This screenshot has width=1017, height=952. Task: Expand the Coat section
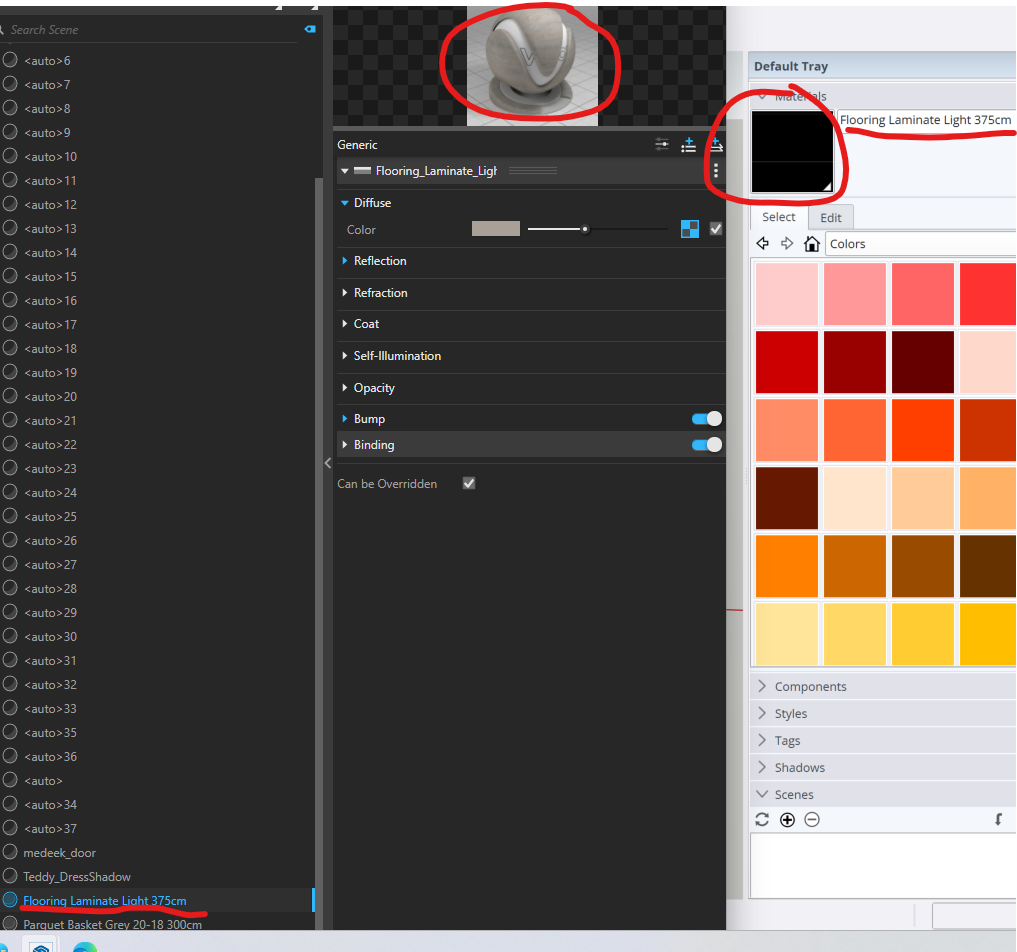pyautogui.click(x=345, y=324)
